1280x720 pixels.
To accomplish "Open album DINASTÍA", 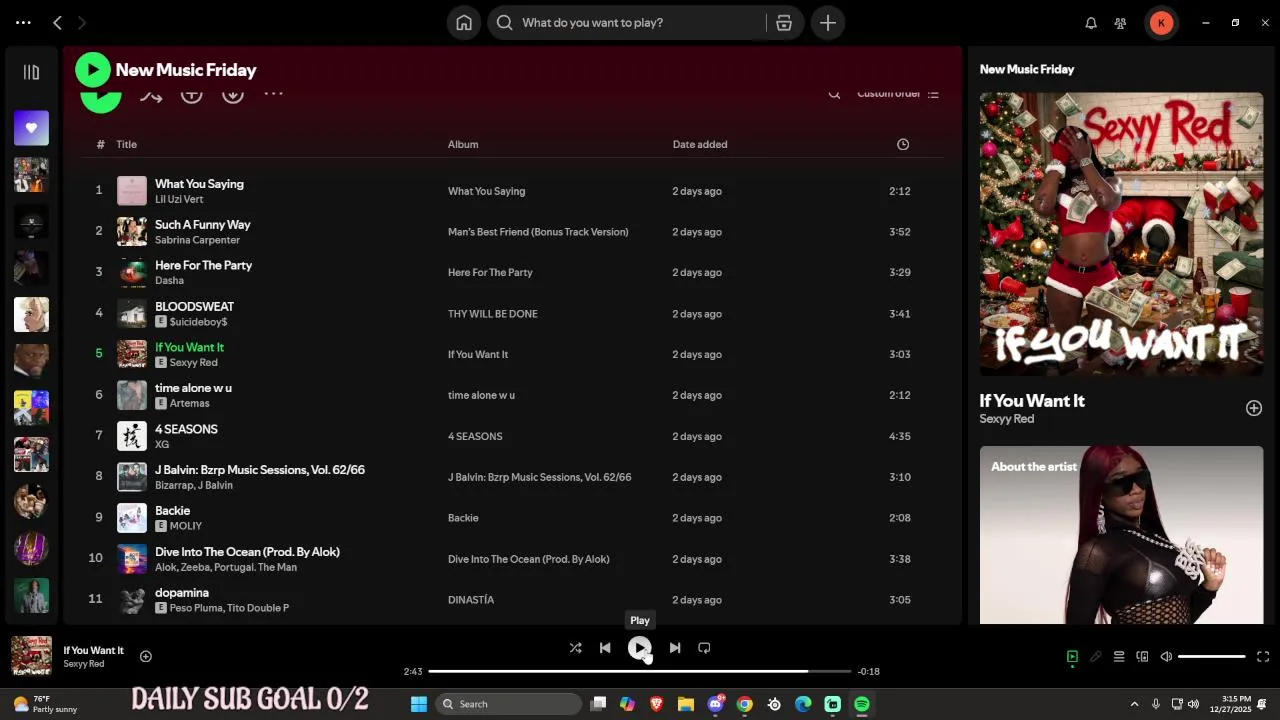I will [x=471, y=600].
